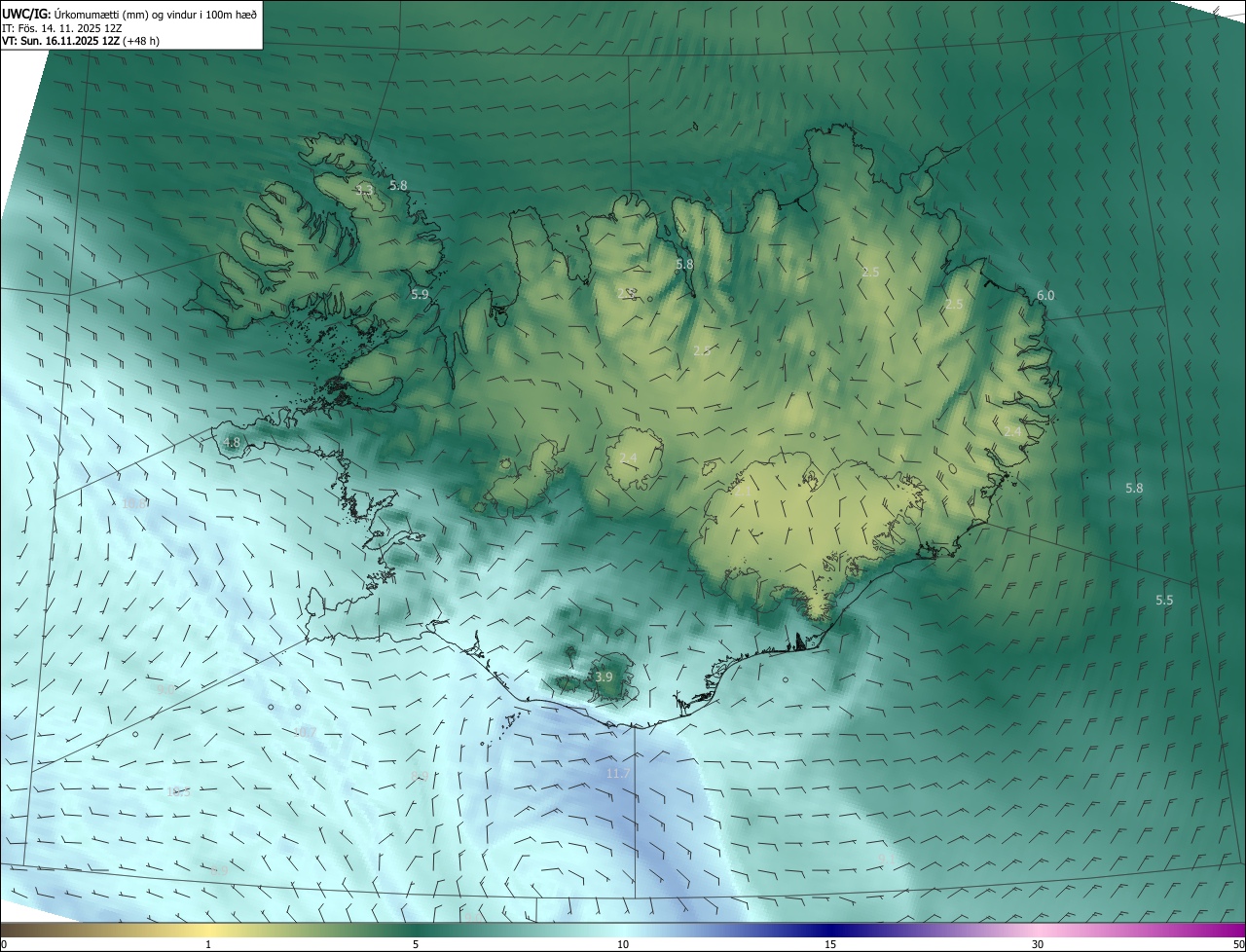Select the 11.7 precipitation maximum label
Image resolution: width=1246 pixels, height=952 pixels.
pyautogui.click(x=617, y=774)
